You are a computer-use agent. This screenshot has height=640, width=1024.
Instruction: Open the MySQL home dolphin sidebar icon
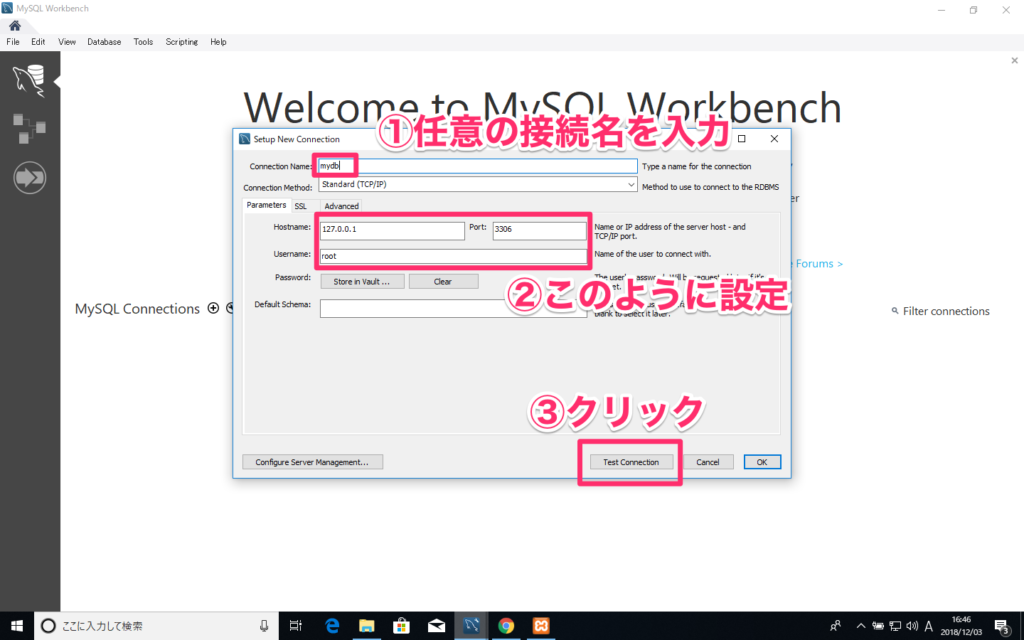click(29, 80)
